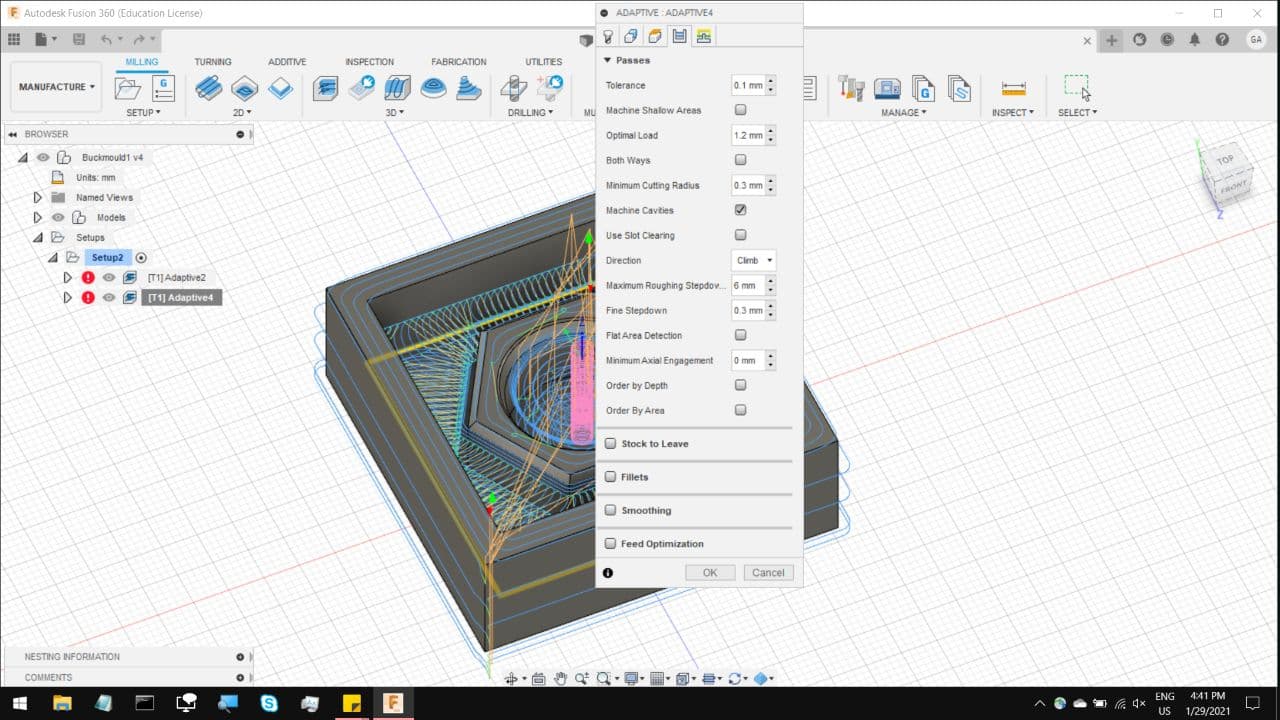Select the Drill operation tool
The width and height of the screenshot is (1280, 720).
pyautogui.click(x=513, y=88)
